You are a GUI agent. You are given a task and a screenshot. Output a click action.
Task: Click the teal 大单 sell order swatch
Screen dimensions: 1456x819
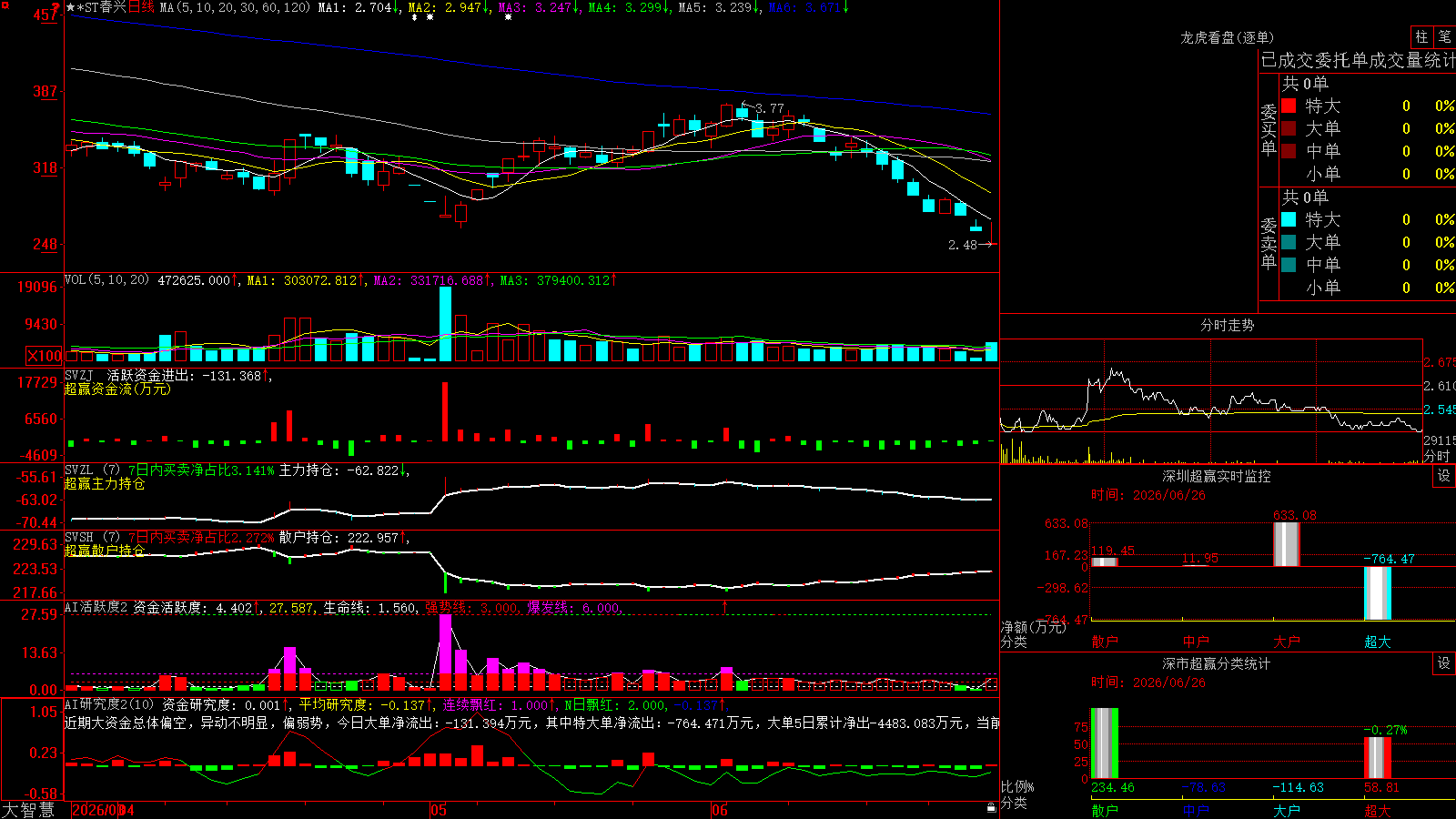1289,242
